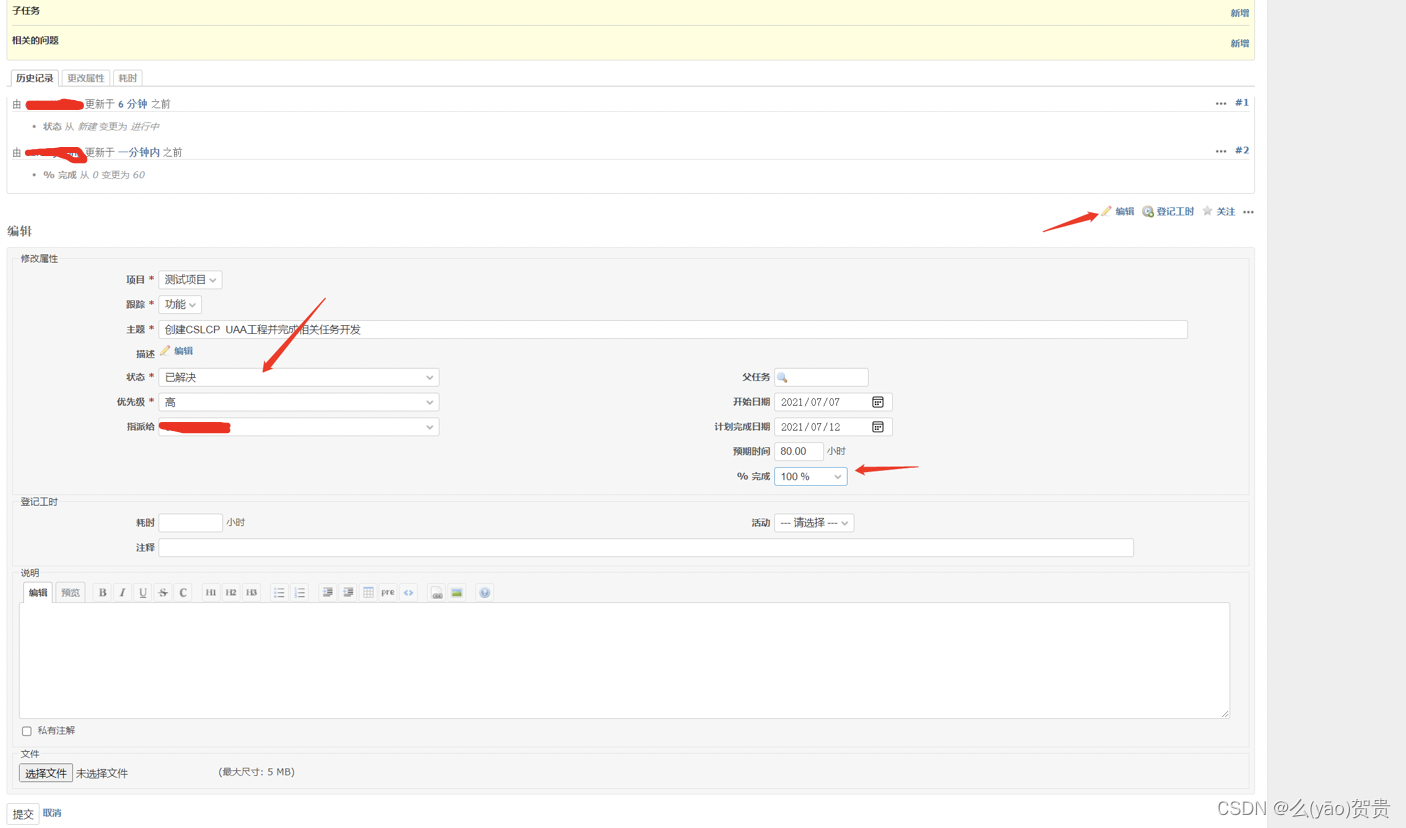Image resolution: width=1406 pixels, height=828 pixels.
Task: Insert numbered ordered list
Action: tap(300, 593)
